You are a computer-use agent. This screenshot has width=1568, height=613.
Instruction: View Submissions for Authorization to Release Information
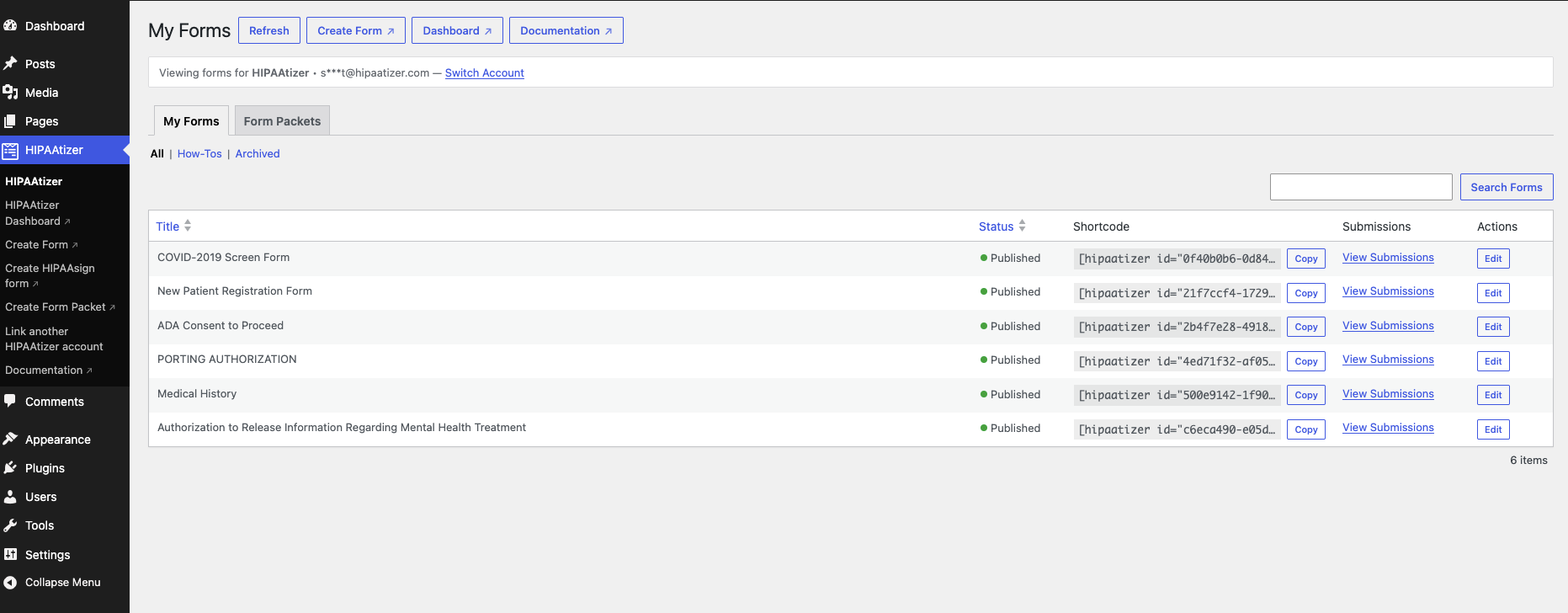click(x=1388, y=428)
